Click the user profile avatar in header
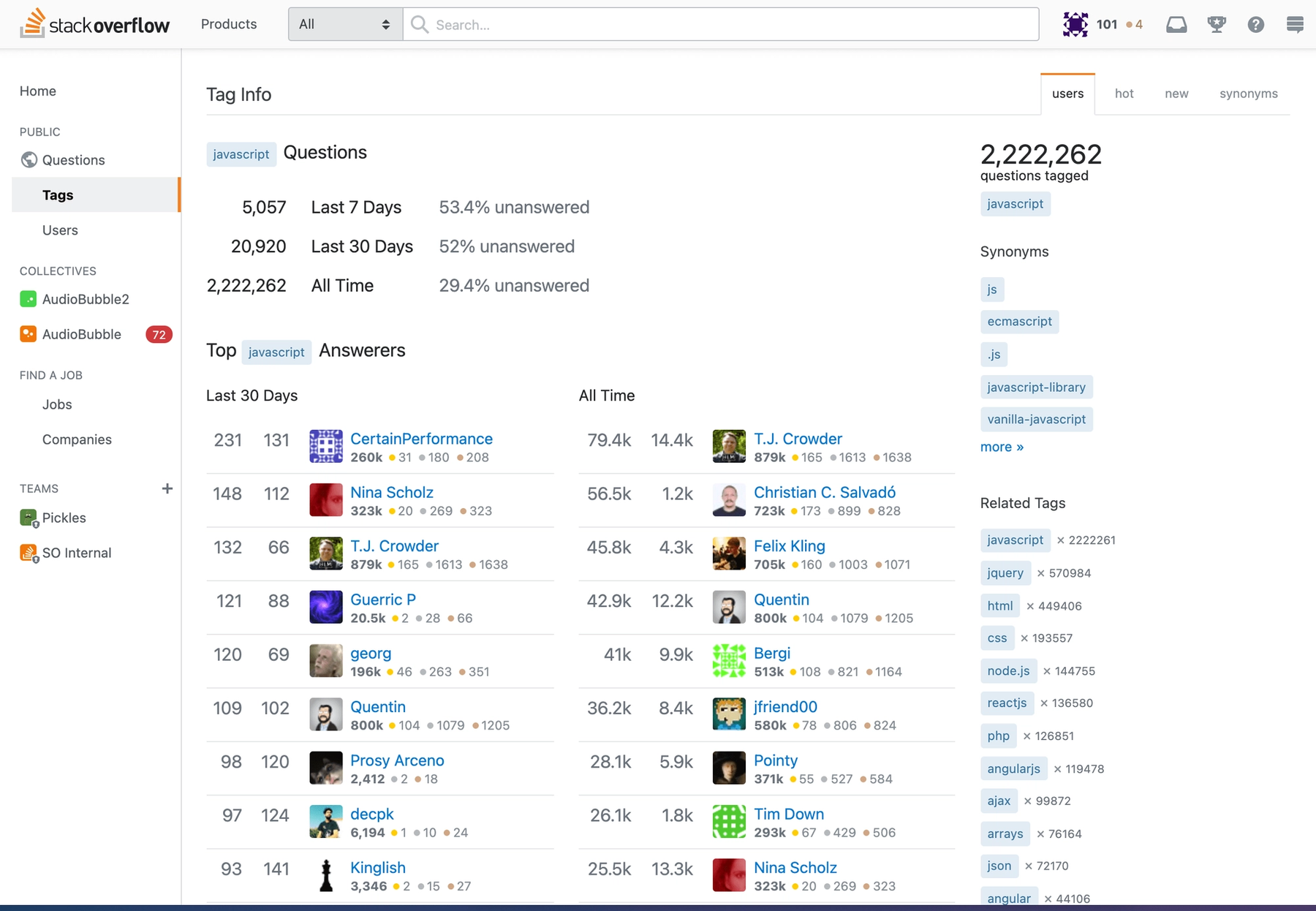1316x911 pixels. click(x=1075, y=24)
